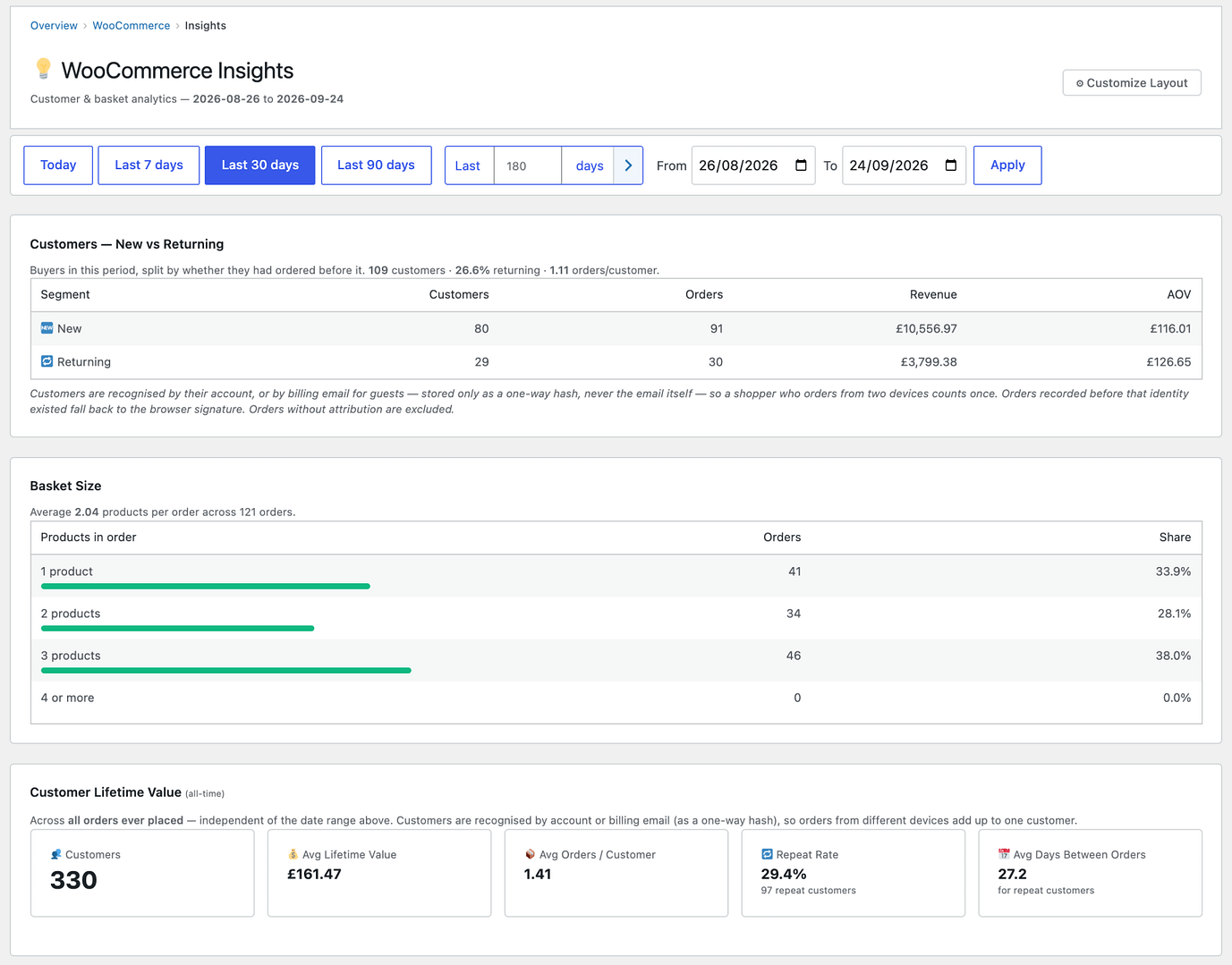Switch to Last 7 days
Screen dimensions: 1232x965
(x=149, y=165)
